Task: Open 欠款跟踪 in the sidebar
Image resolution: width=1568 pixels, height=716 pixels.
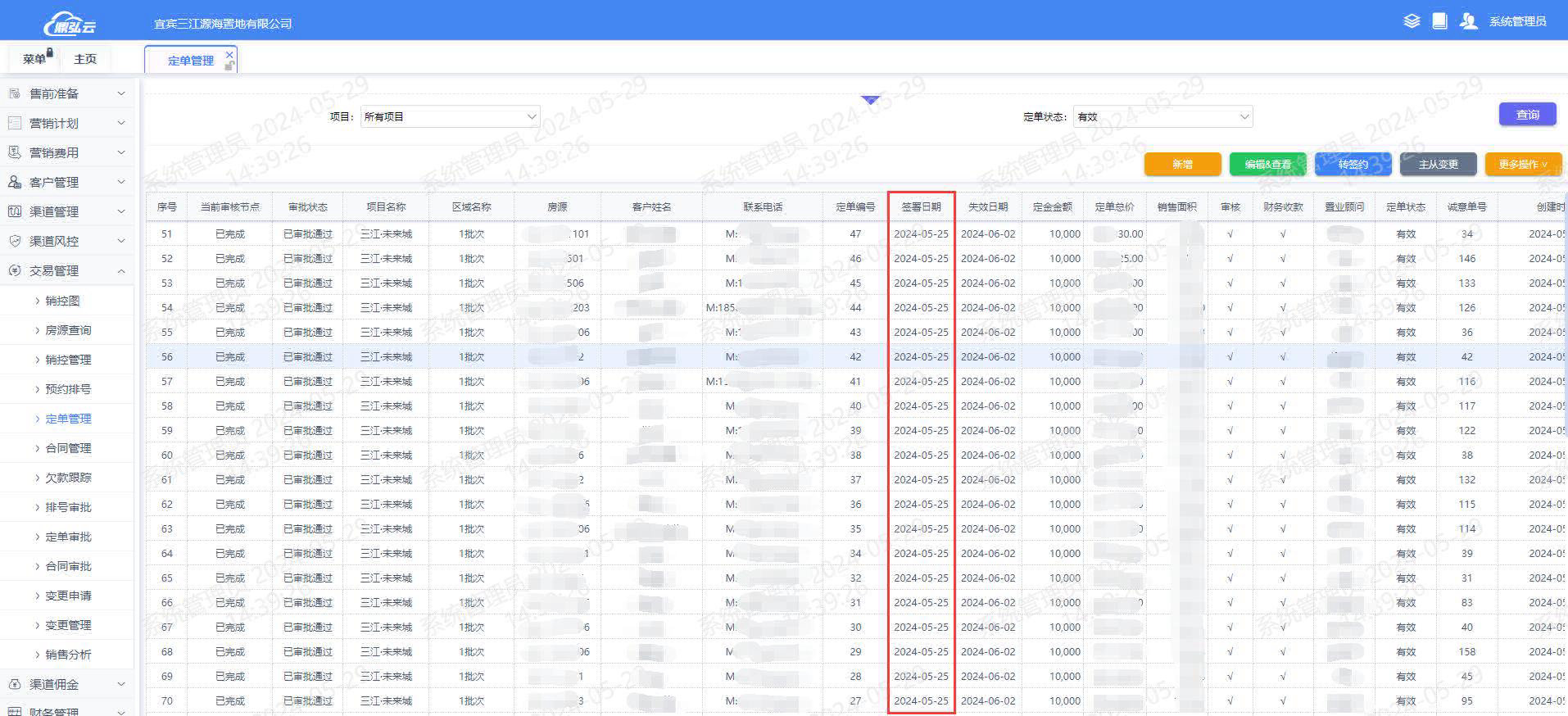Action: pos(68,478)
